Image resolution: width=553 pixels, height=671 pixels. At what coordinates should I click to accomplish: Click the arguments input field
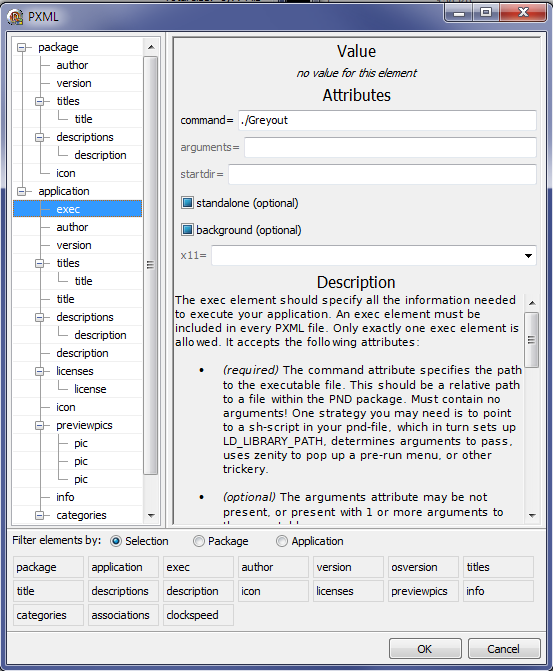click(x=390, y=147)
